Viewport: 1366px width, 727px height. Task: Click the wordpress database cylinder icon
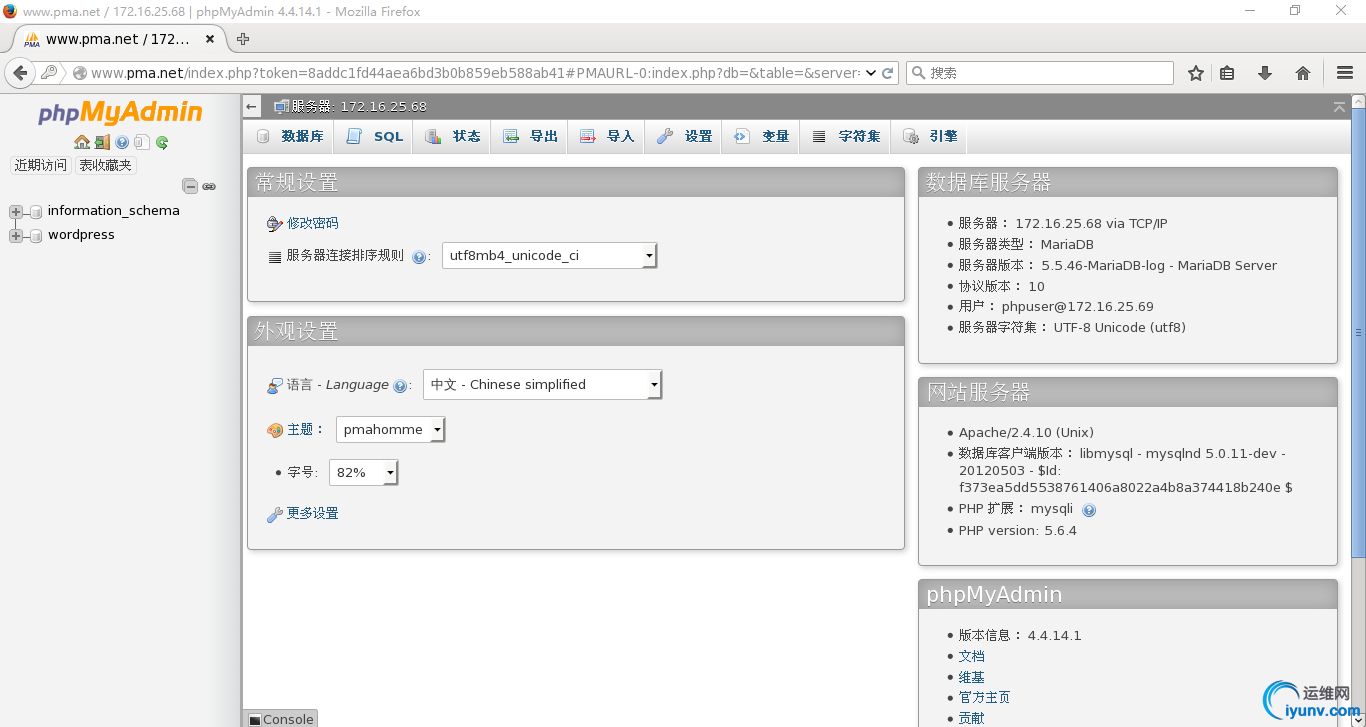pos(36,235)
